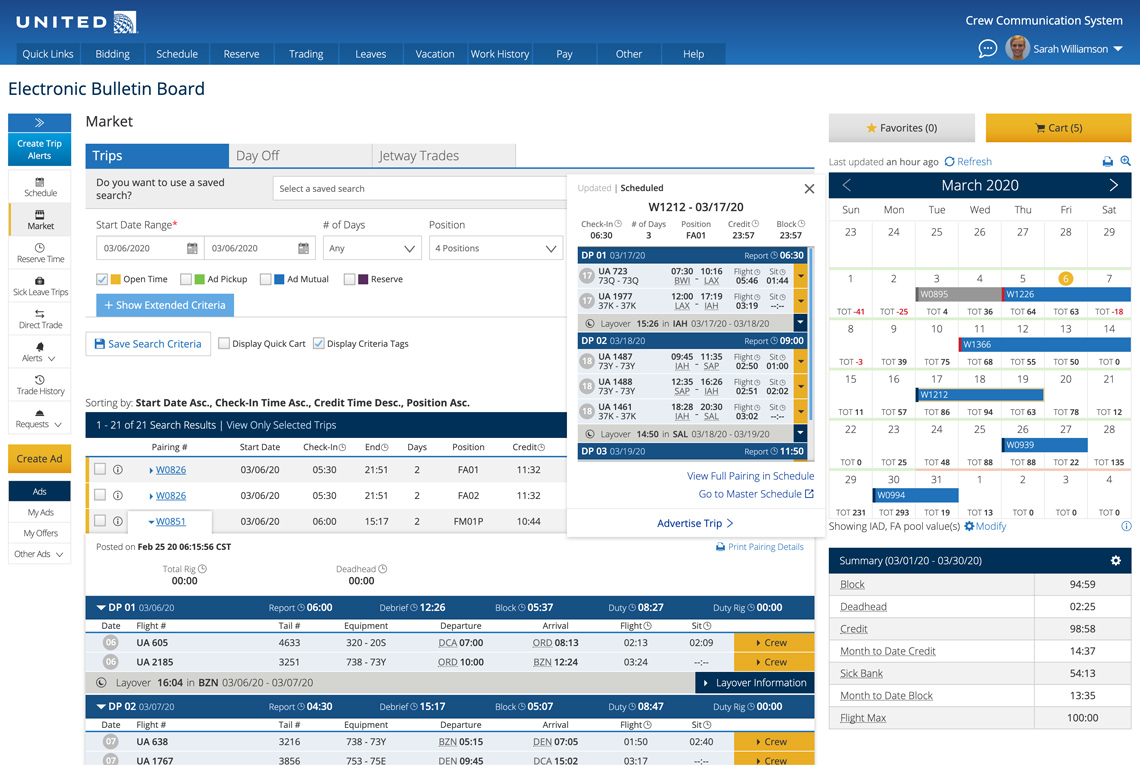Collapse the DP 02 03/07/20 section
This screenshot has height=765, width=1140.
[100, 706]
